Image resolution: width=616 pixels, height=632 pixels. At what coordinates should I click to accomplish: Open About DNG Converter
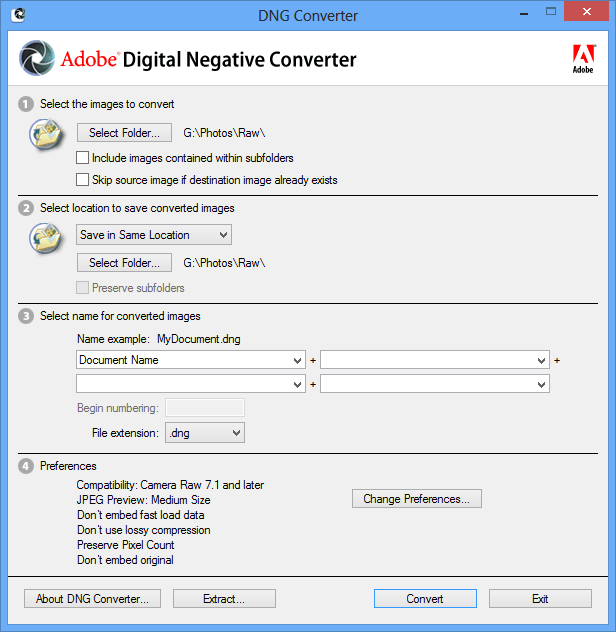[x=92, y=599]
